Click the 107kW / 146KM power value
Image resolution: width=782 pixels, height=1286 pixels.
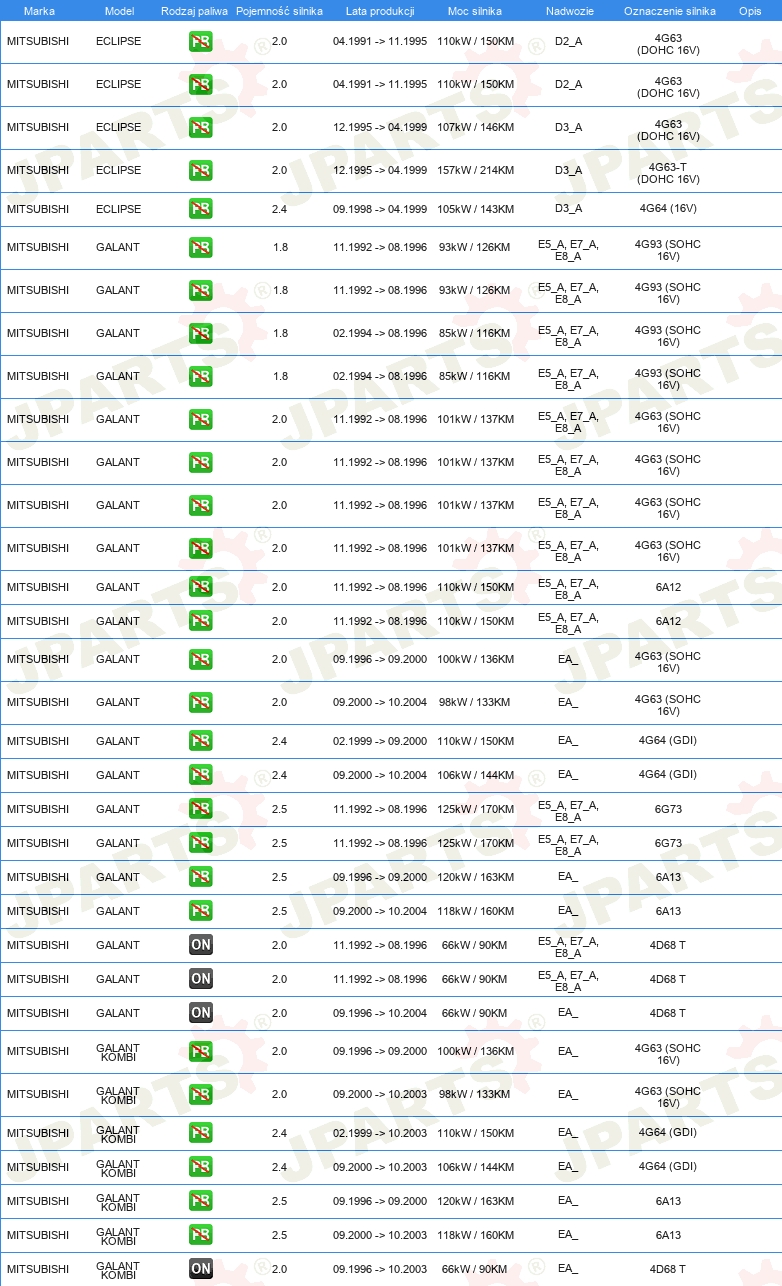tap(475, 127)
